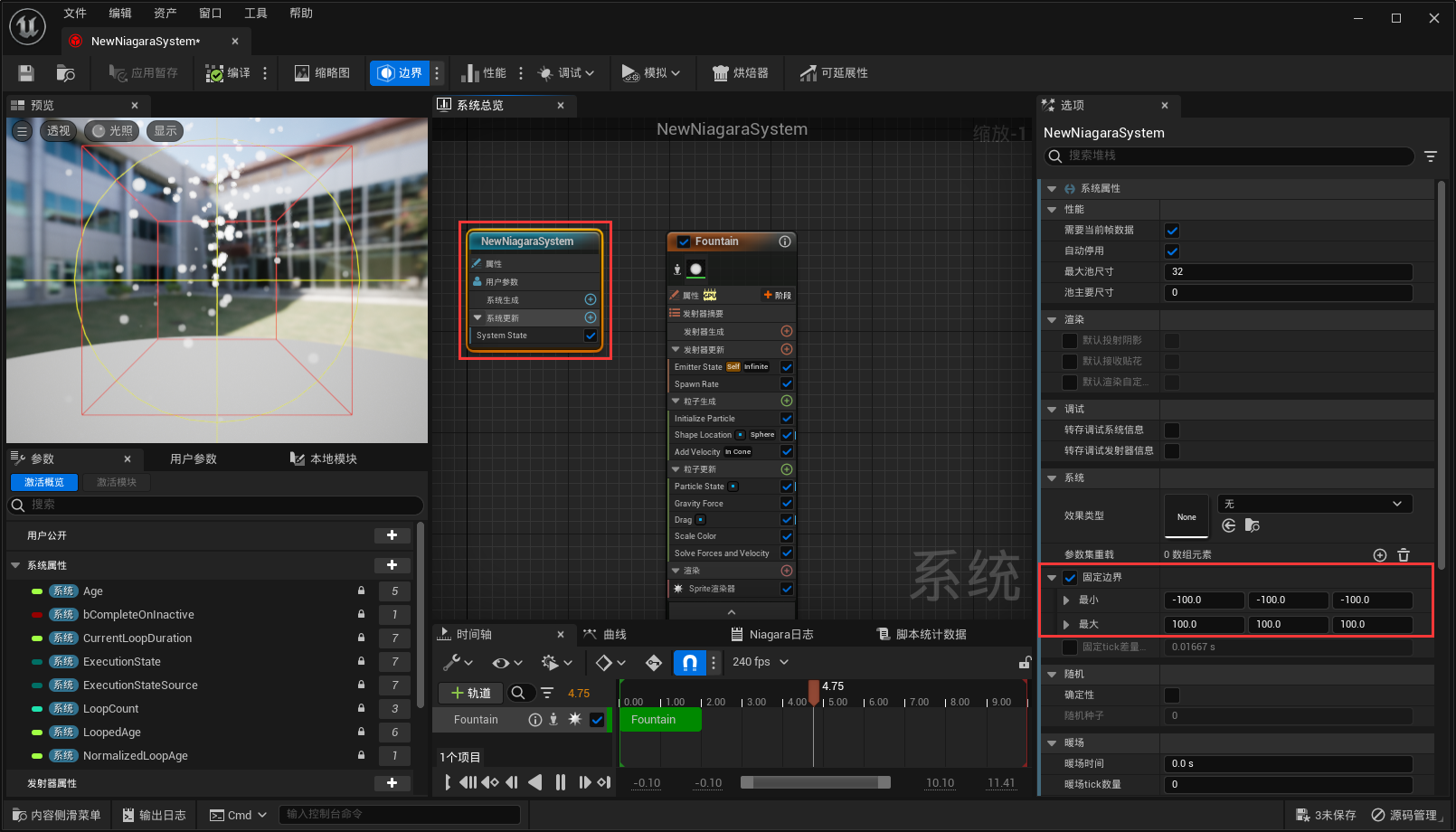Open the timeline wrench actions dropdown

(x=458, y=663)
